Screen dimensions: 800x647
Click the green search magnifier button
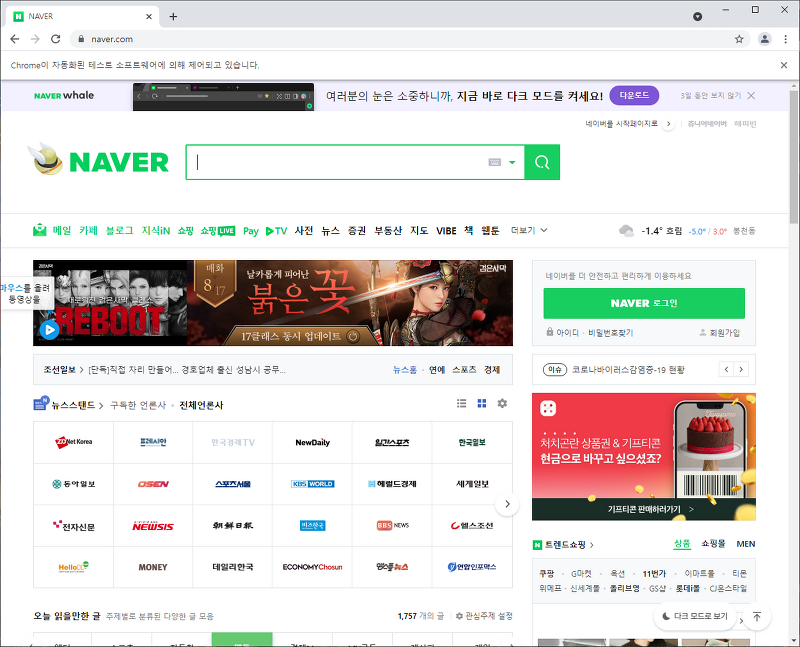click(x=542, y=162)
